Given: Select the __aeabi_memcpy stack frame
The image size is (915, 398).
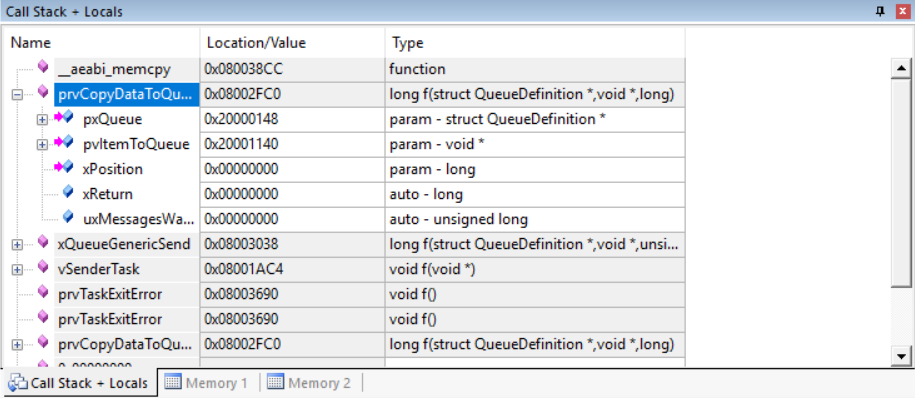Looking at the screenshot, I should [x=114, y=69].
